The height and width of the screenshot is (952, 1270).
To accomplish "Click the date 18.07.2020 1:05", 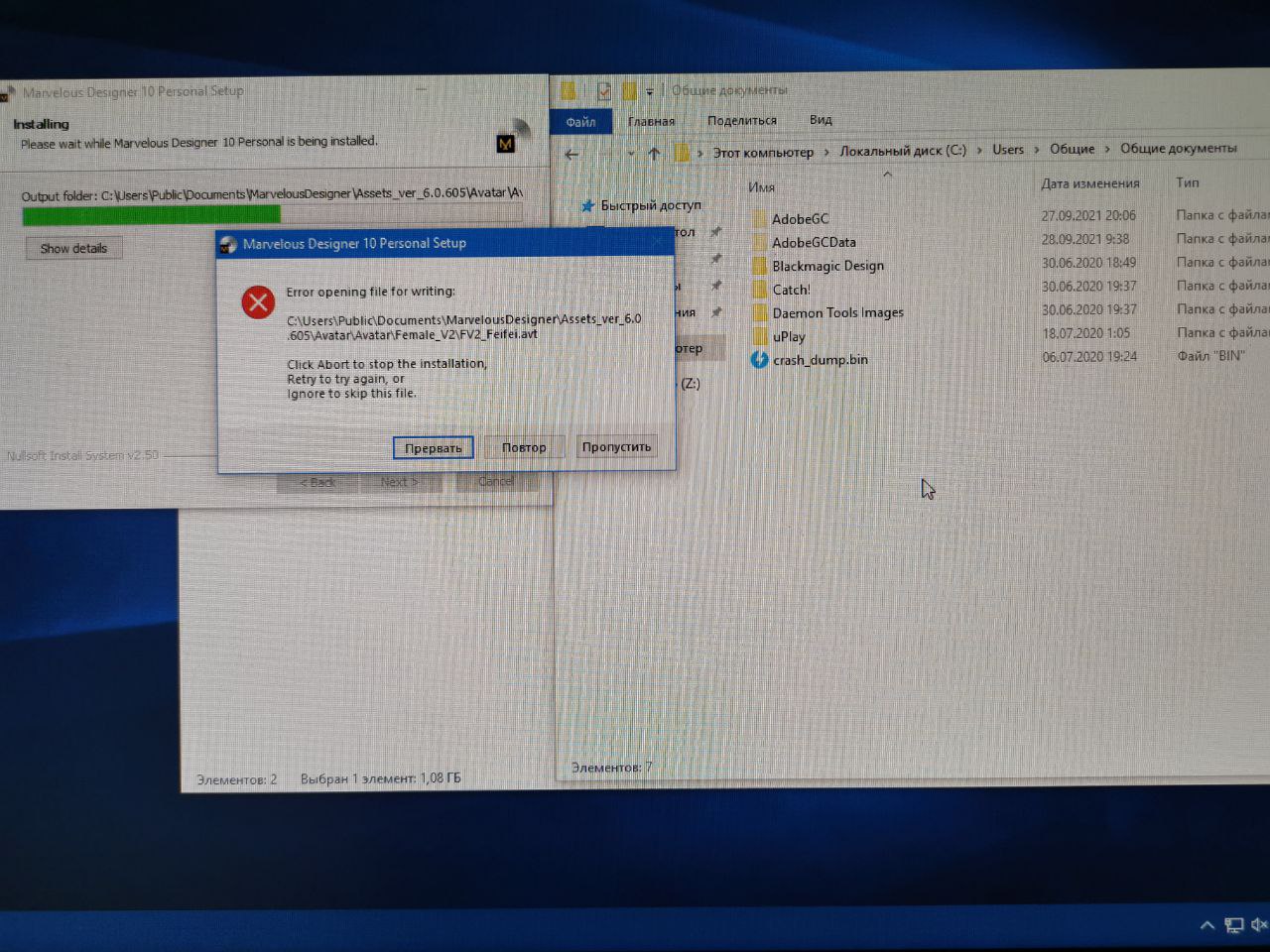I will pos(1086,333).
